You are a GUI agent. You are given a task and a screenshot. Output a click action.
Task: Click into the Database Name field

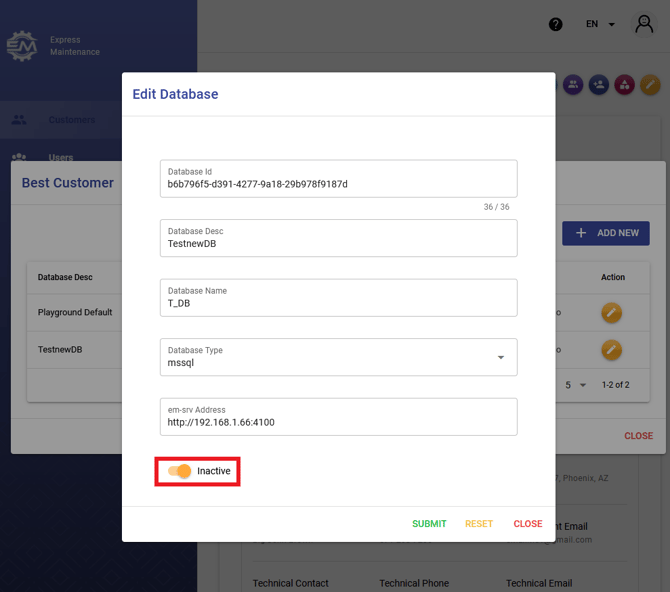338,303
